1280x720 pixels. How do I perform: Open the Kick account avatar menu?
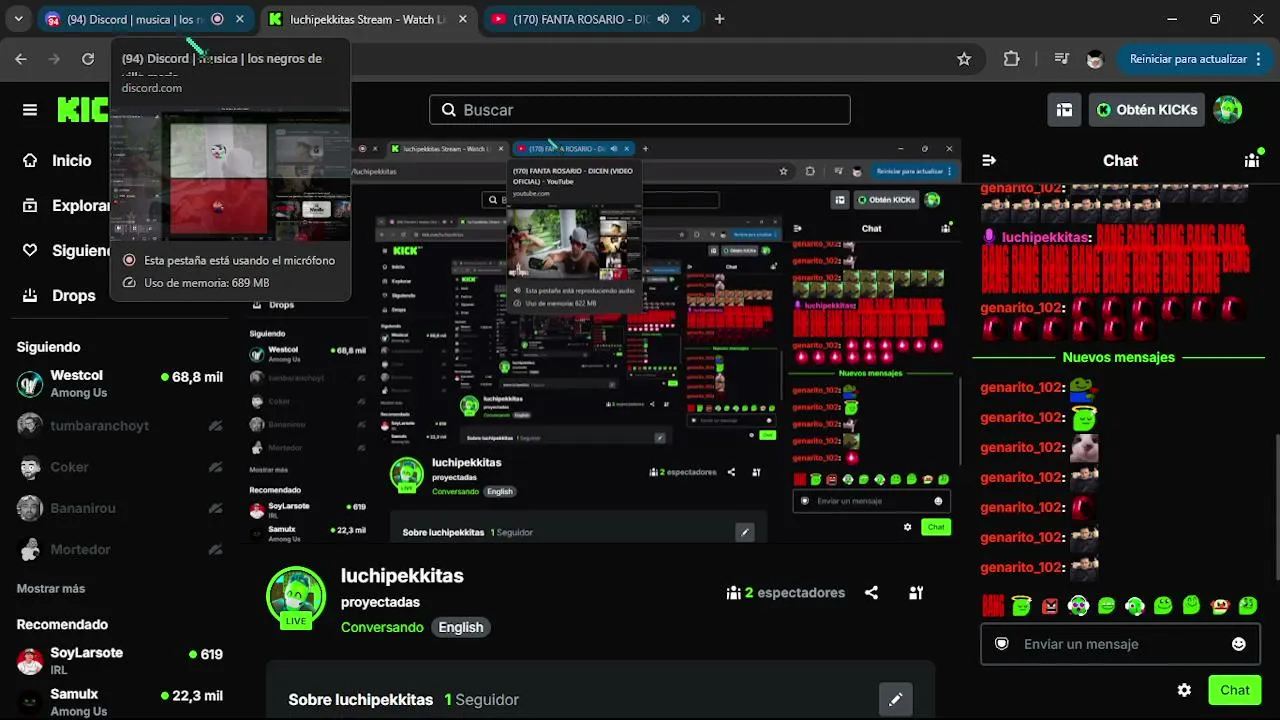click(x=1228, y=110)
